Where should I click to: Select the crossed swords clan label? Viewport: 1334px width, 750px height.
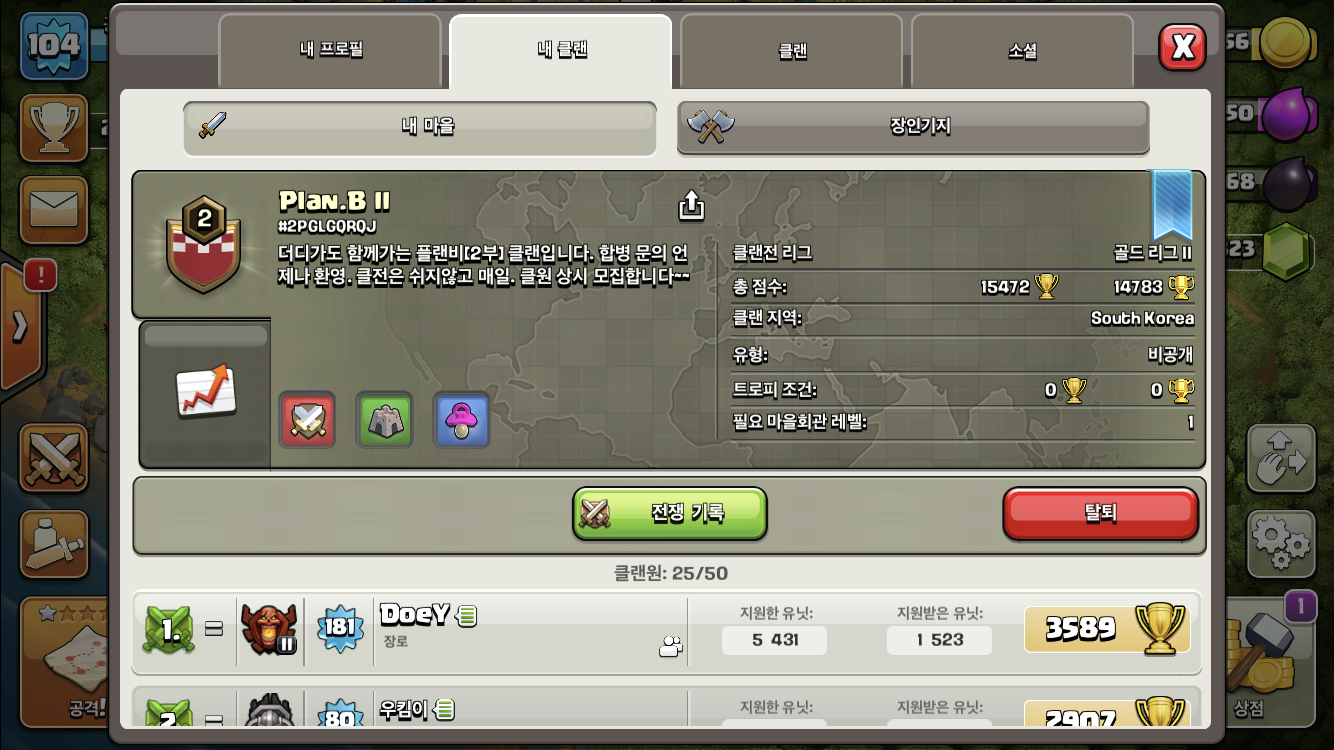click(x=307, y=419)
